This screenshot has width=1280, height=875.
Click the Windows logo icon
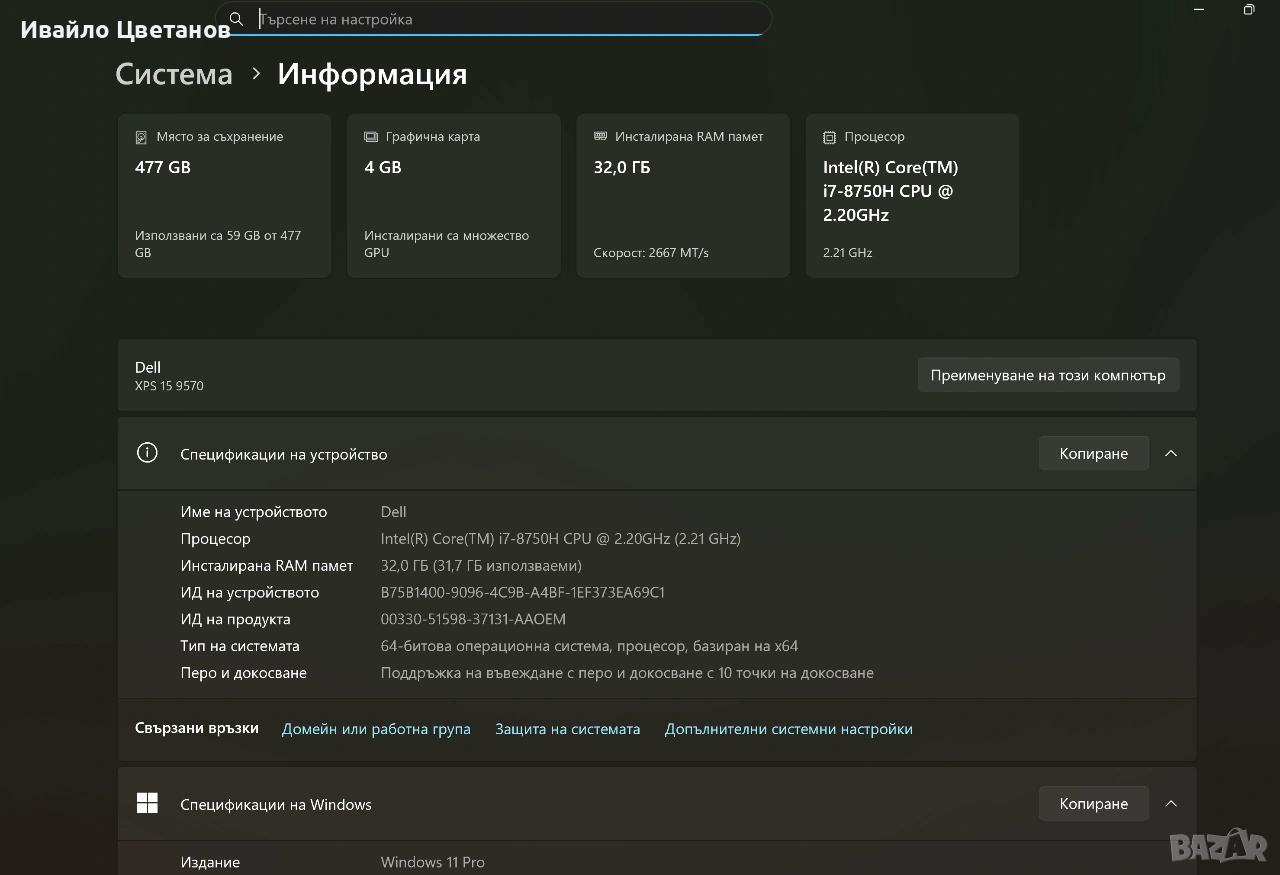point(147,804)
